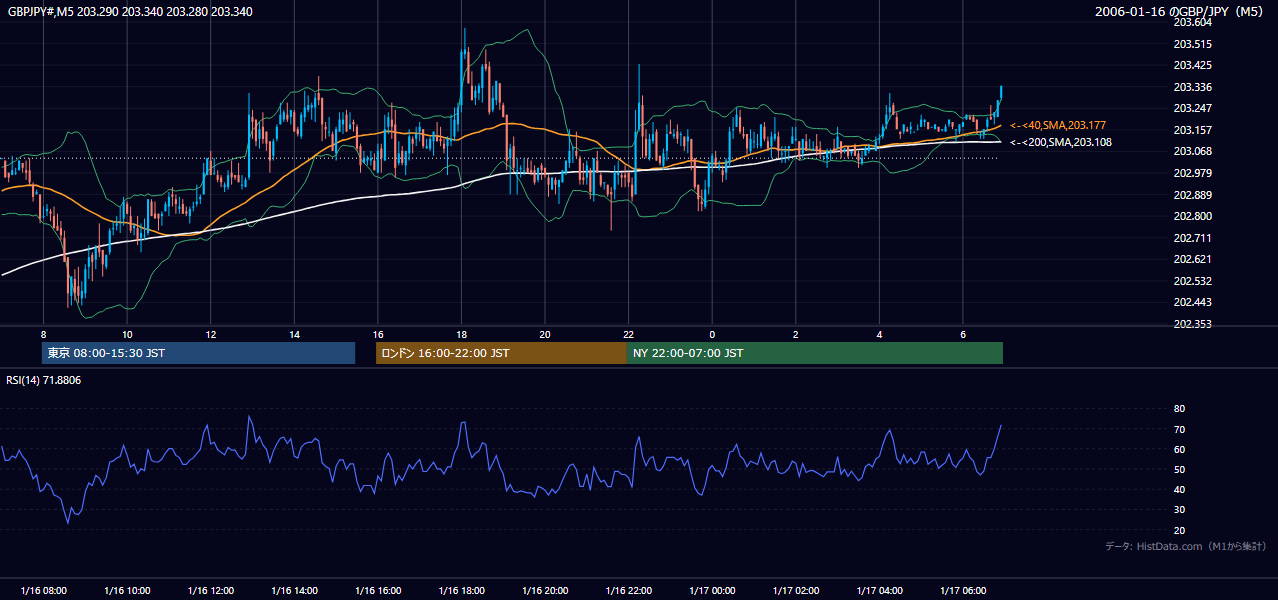Click the 1/16 08:00 time axis label

click(x=43, y=591)
